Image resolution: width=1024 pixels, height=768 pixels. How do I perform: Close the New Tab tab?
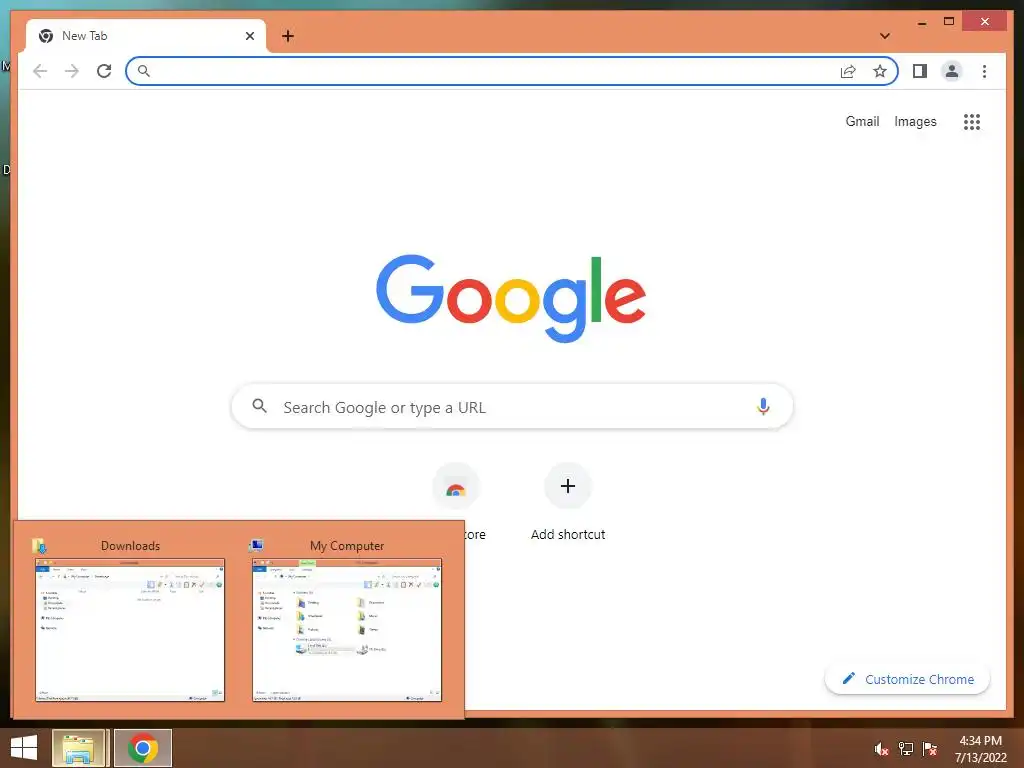tap(249, 36)
